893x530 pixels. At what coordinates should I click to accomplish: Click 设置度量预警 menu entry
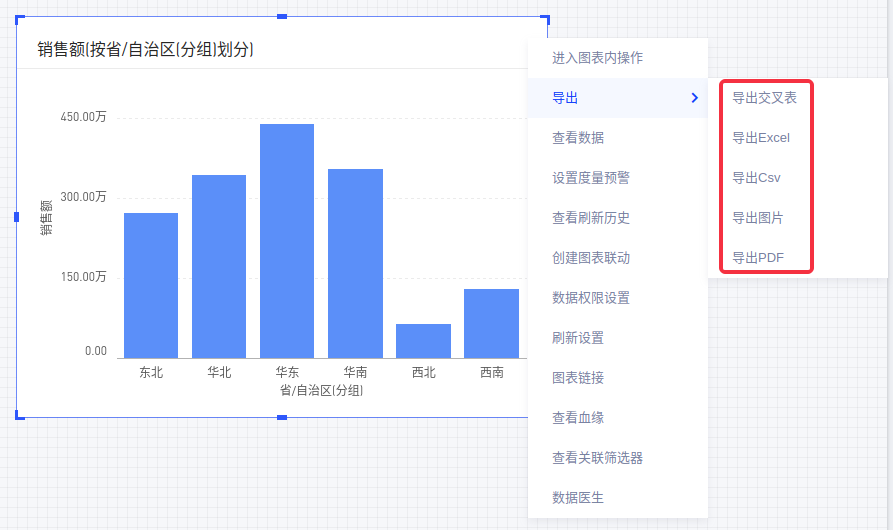pos(591,178)
